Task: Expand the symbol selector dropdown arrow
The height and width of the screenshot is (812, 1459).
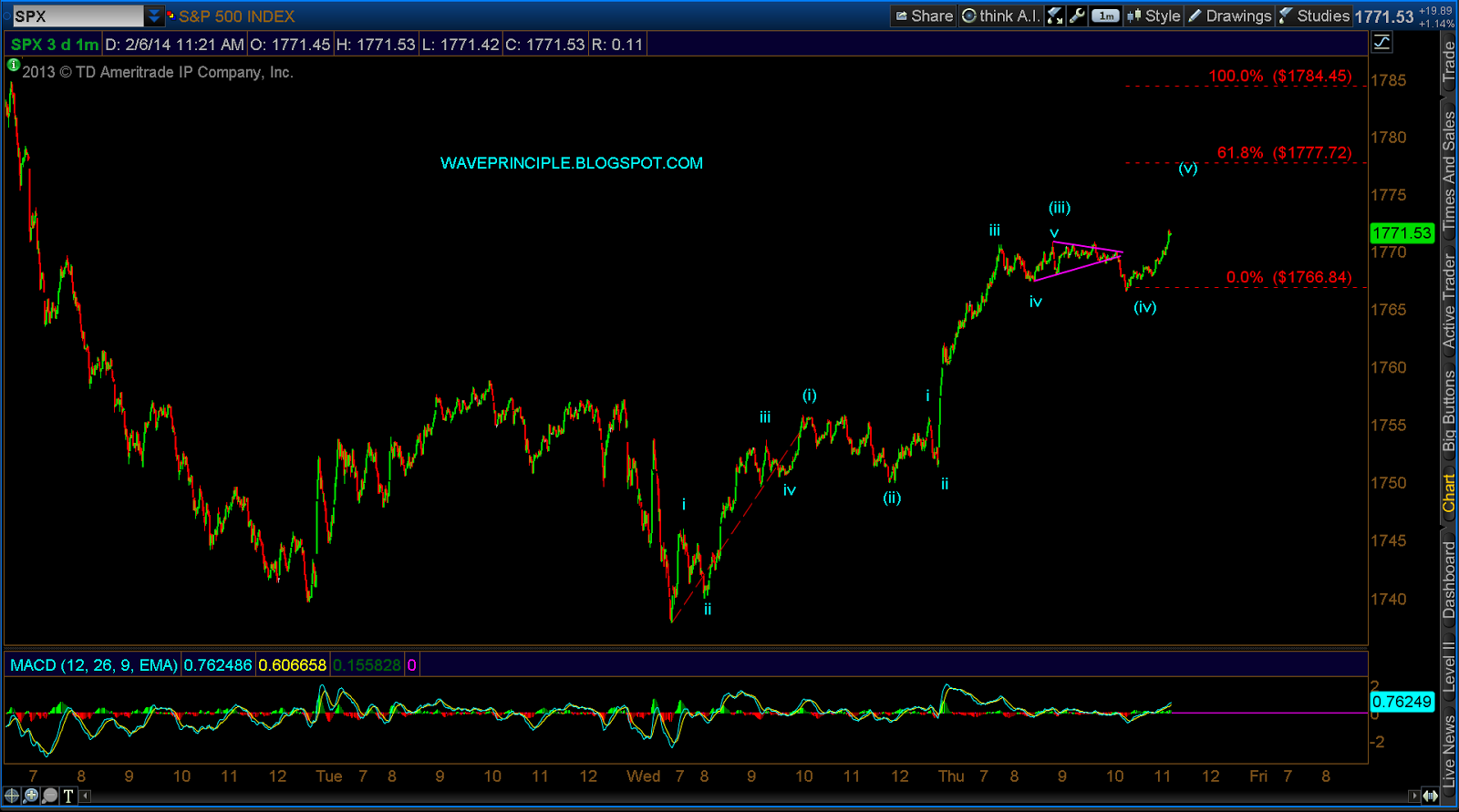Action: point(154,15)
